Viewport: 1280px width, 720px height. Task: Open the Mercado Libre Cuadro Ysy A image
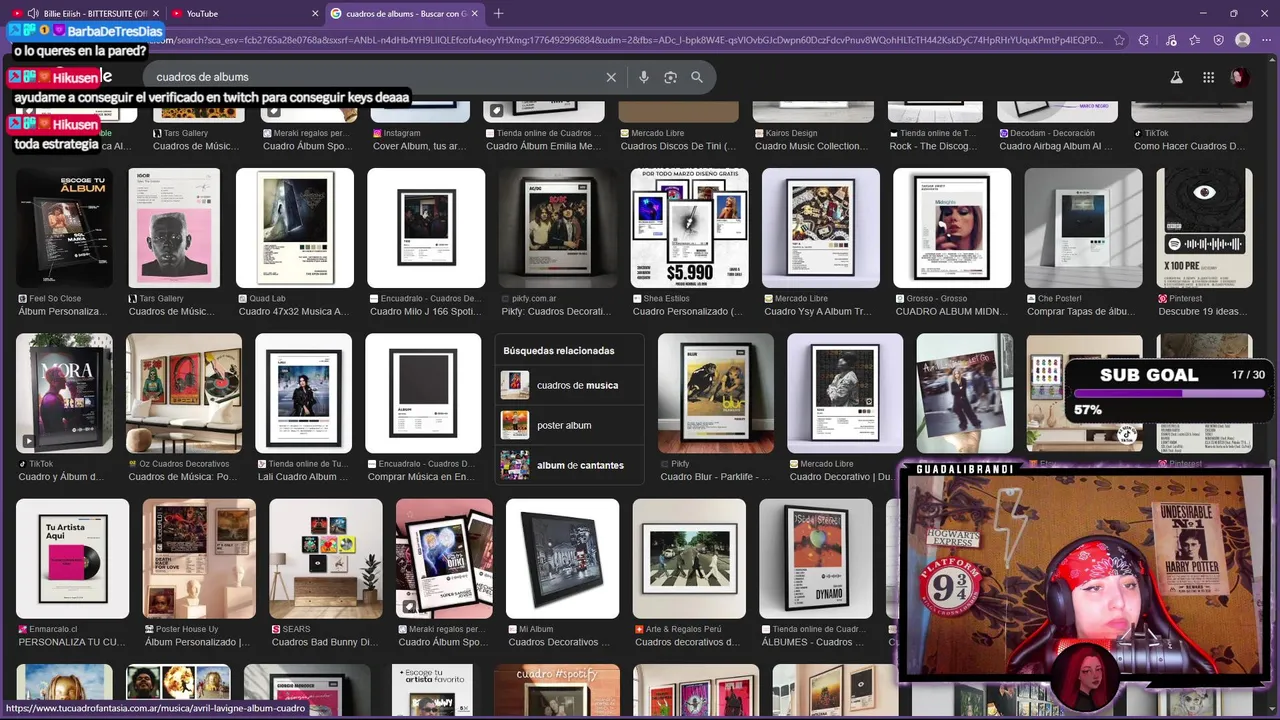tap(821, 228)
